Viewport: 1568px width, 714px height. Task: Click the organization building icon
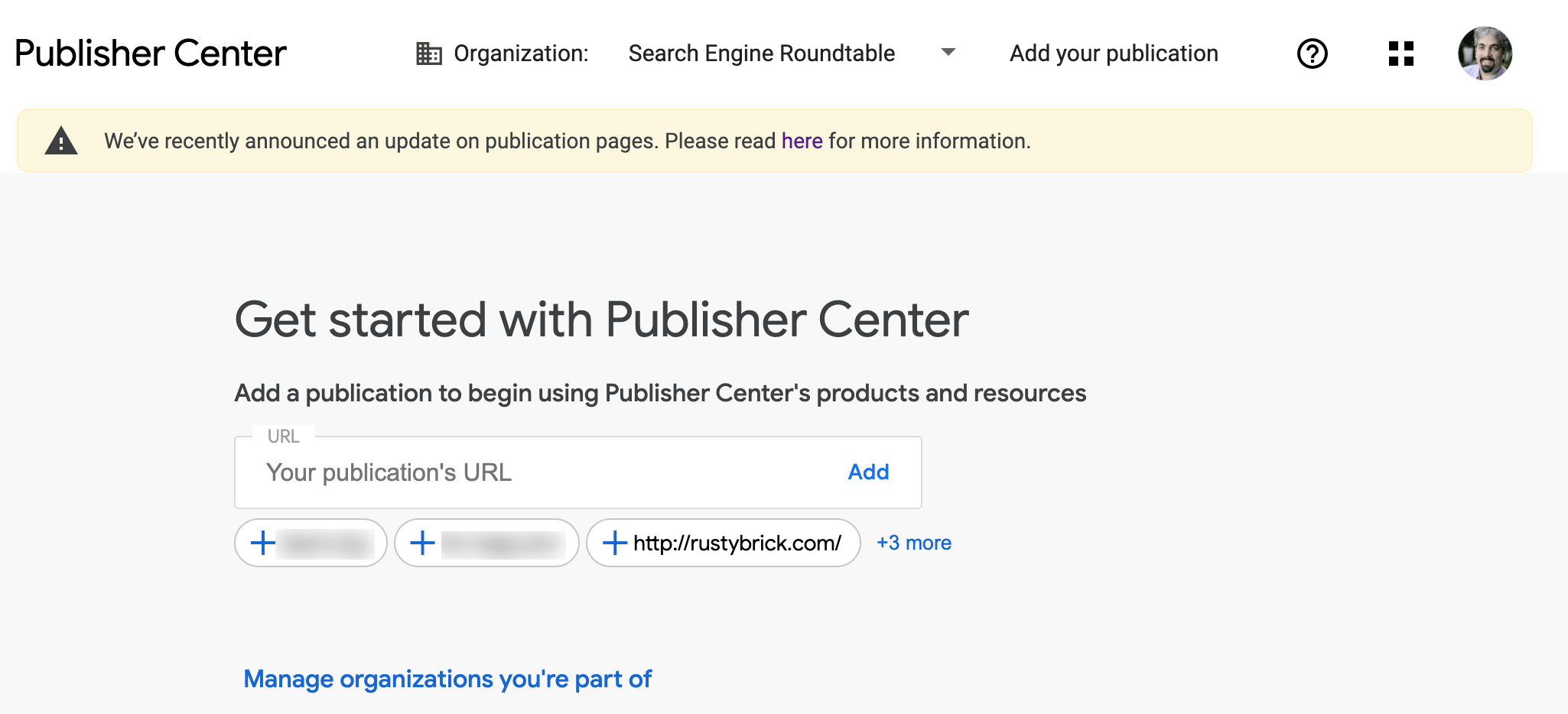428,53
